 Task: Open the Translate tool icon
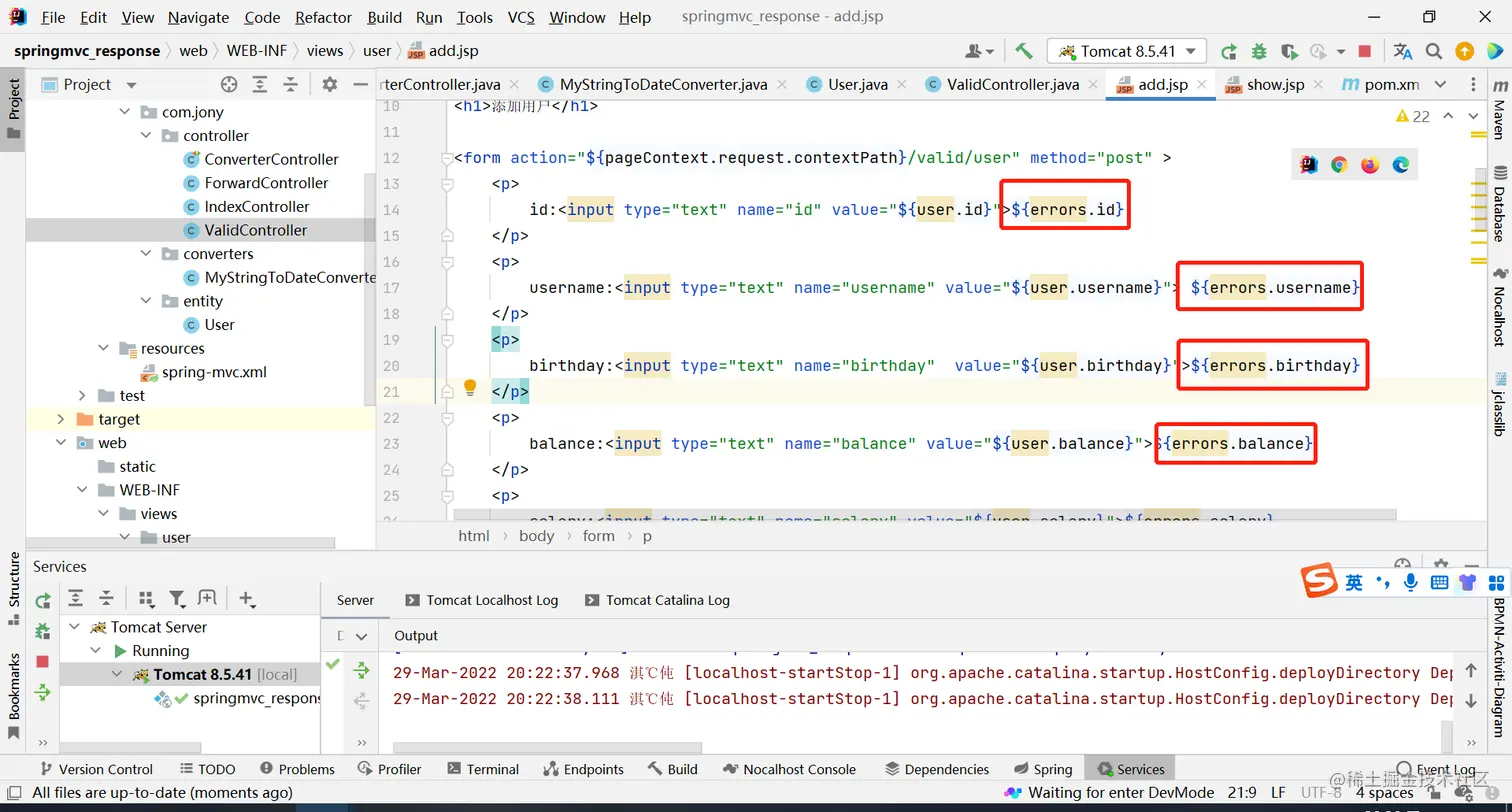coord(1403,51)
